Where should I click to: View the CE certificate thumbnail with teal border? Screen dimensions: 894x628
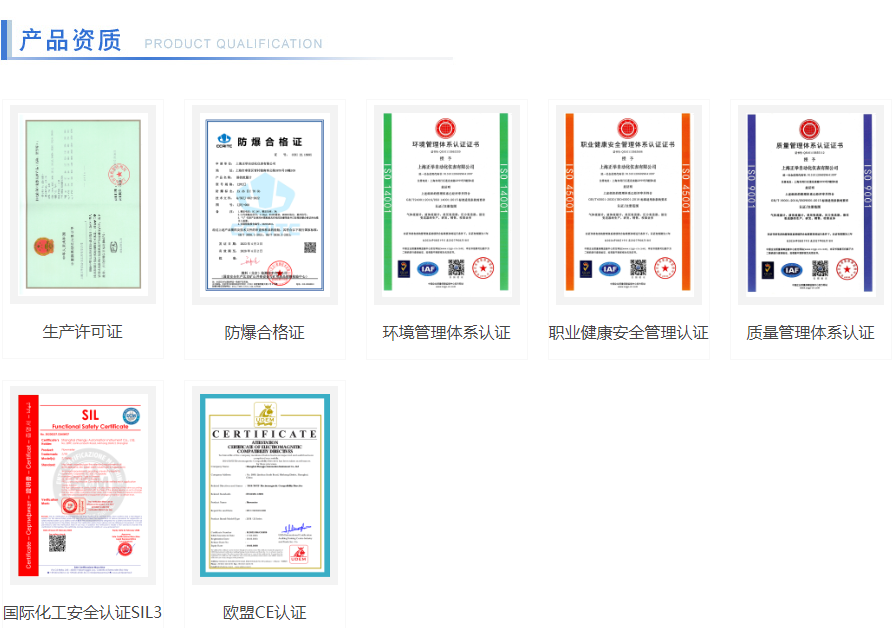click(265, 485)
